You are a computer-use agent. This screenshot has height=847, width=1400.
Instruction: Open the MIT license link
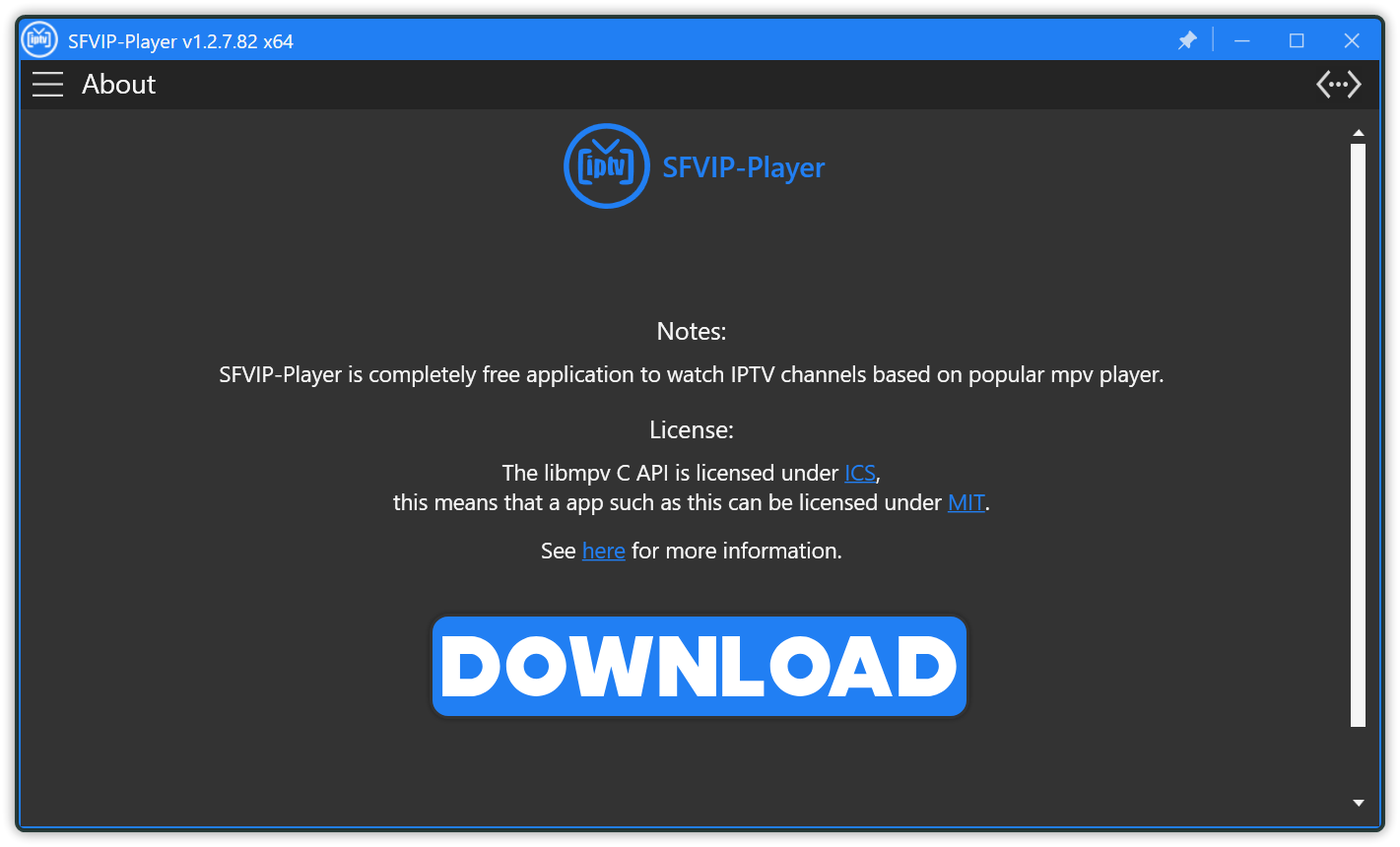[x=967, y=503]
